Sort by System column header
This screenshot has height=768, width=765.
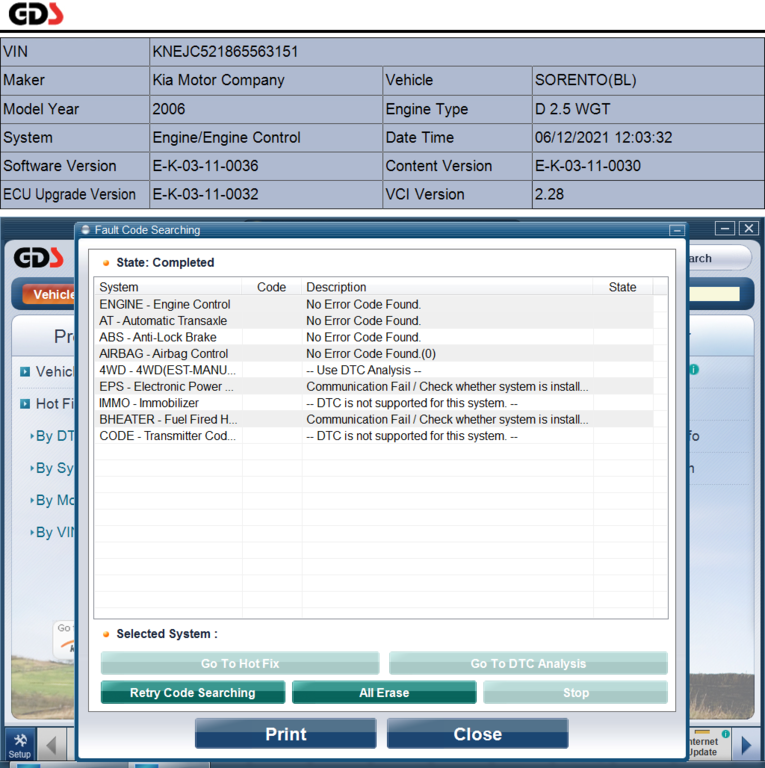pyautogui.click(x=168, y=287)
